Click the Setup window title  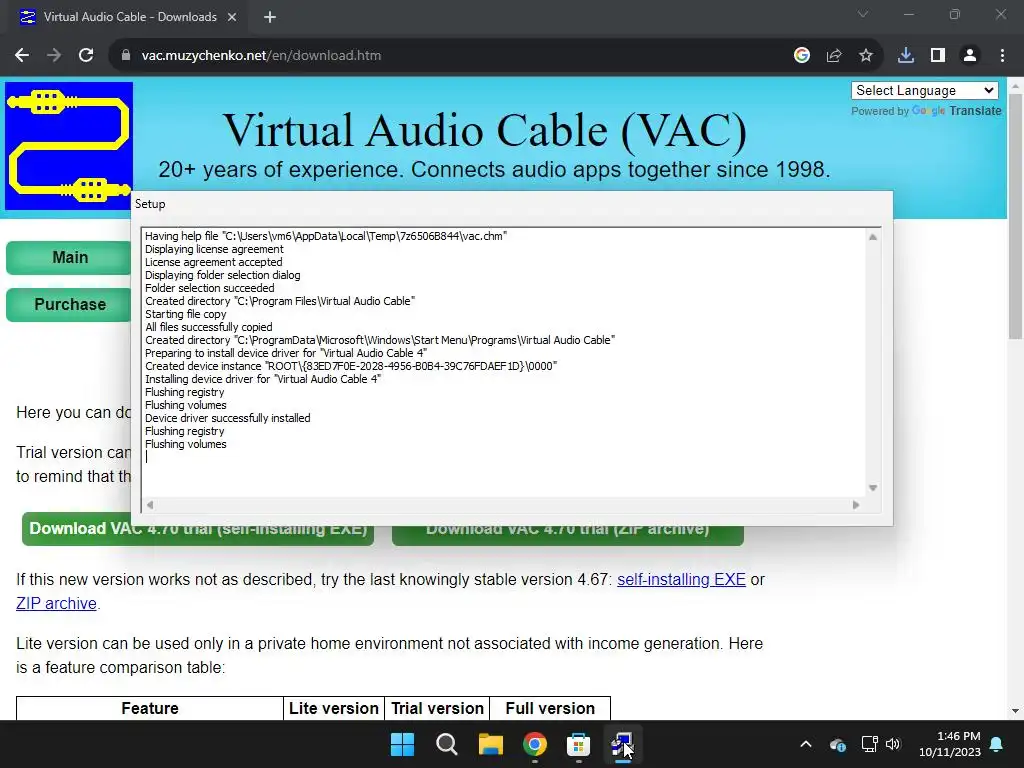coord(150,204)
